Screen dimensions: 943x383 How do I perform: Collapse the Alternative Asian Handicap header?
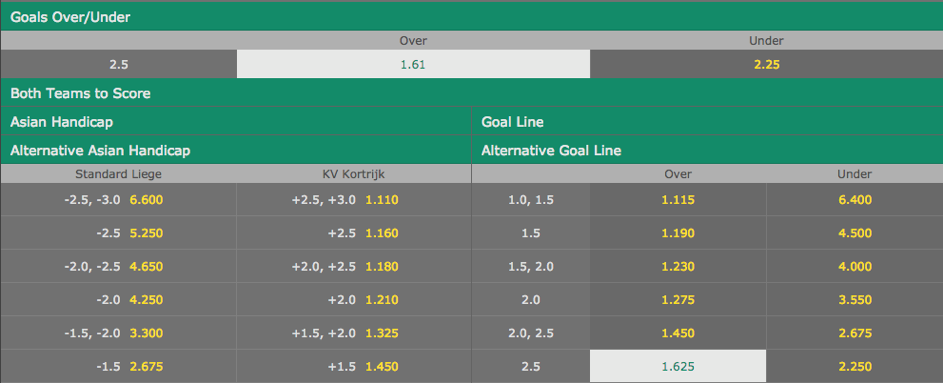(x=236, y=150)
